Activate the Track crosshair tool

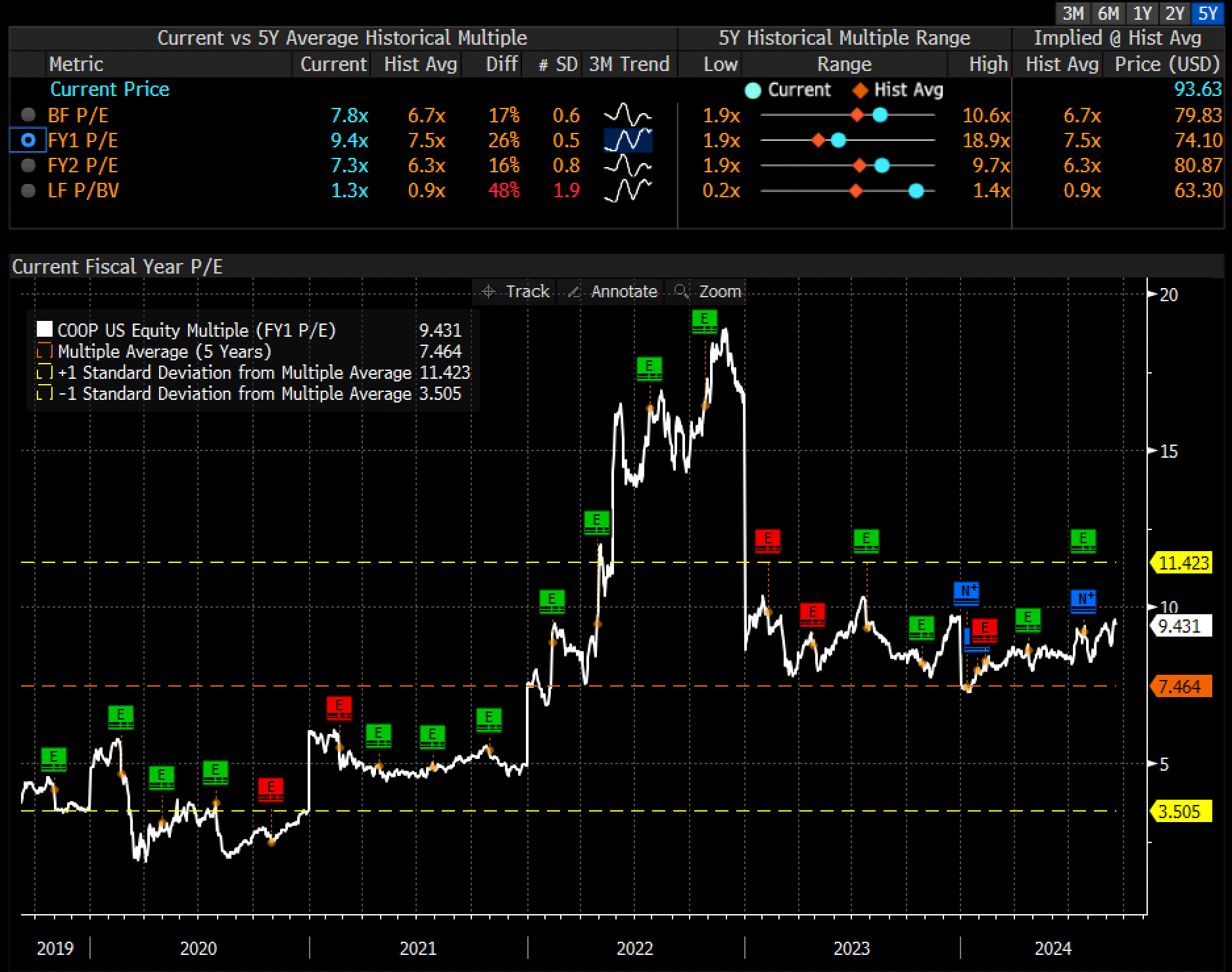point(515,291)
